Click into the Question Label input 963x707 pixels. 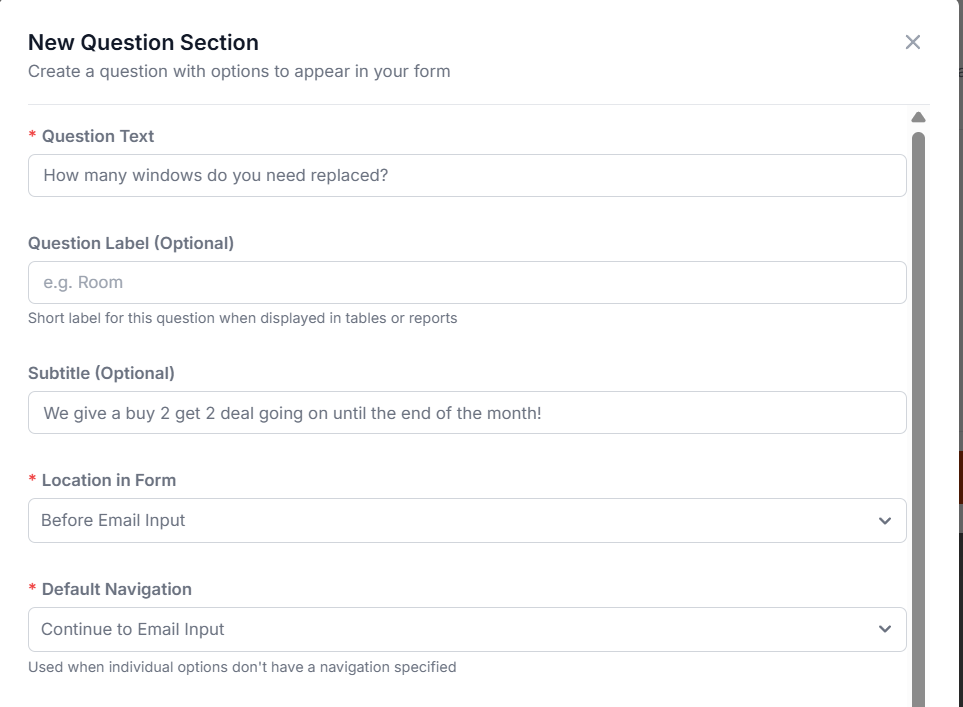click(467, 283)
